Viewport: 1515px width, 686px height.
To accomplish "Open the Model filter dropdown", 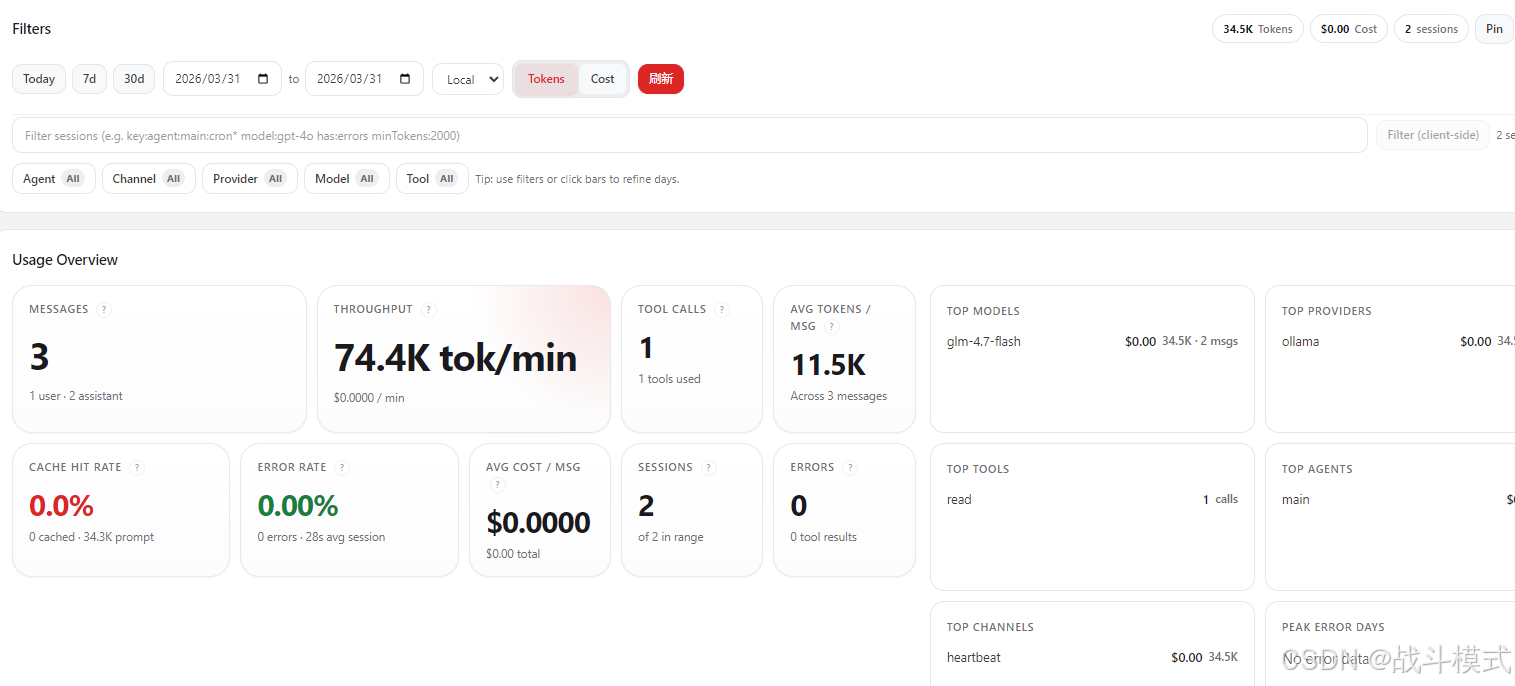I will tap(347, 179).
